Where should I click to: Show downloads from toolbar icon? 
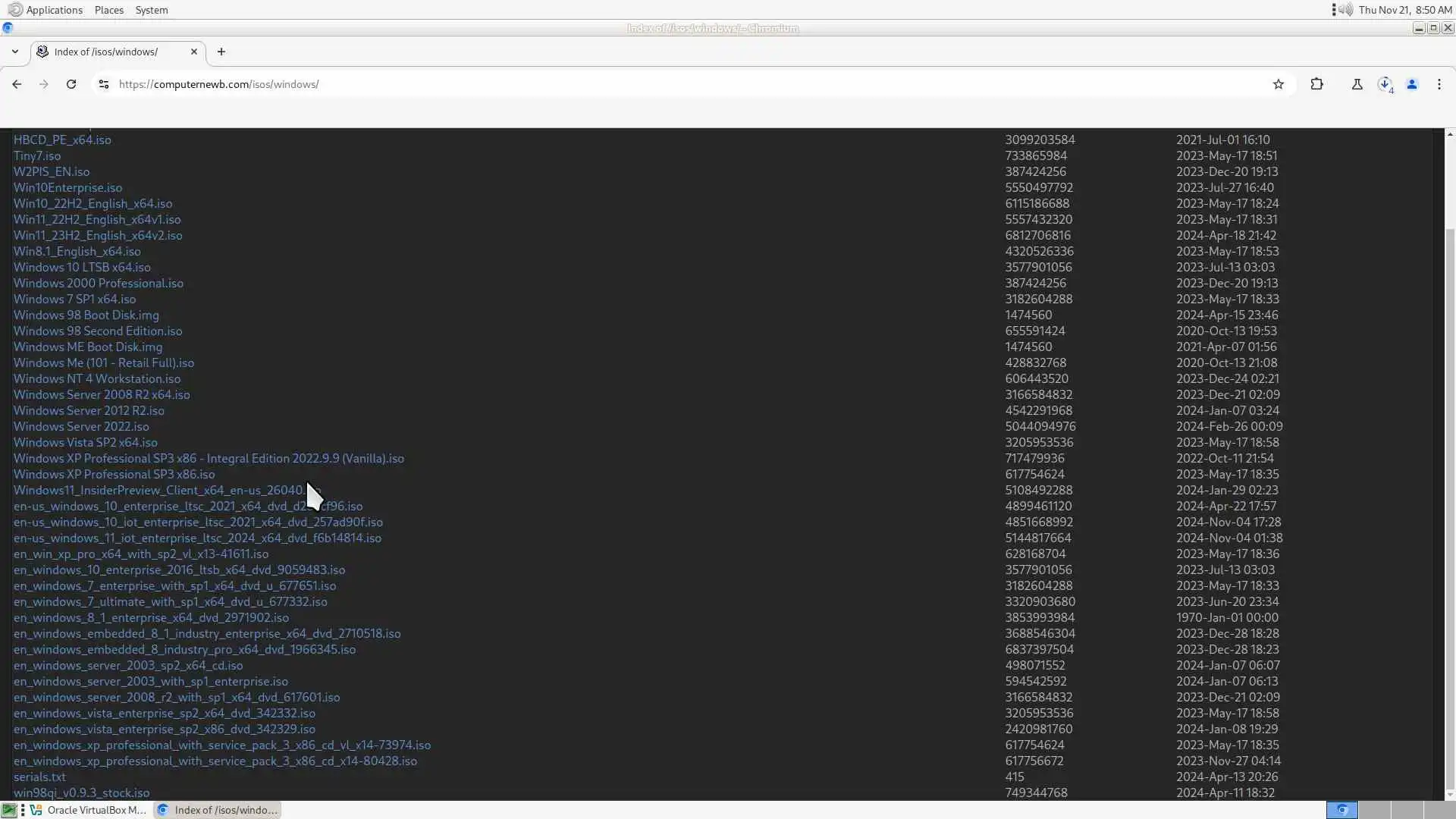[1385, 84]
